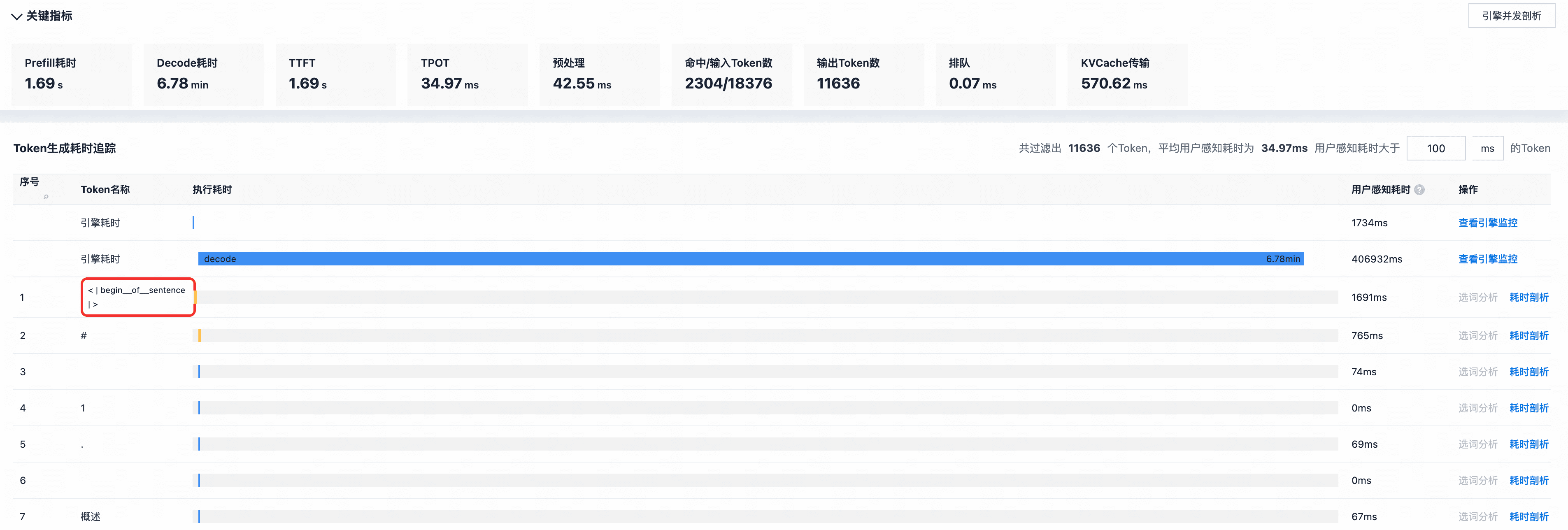This screenshot has height=530, width=1568.
Task: Select the 预处理 42.55 ms card
Action: pyautogui.click(x=599, y=75)
